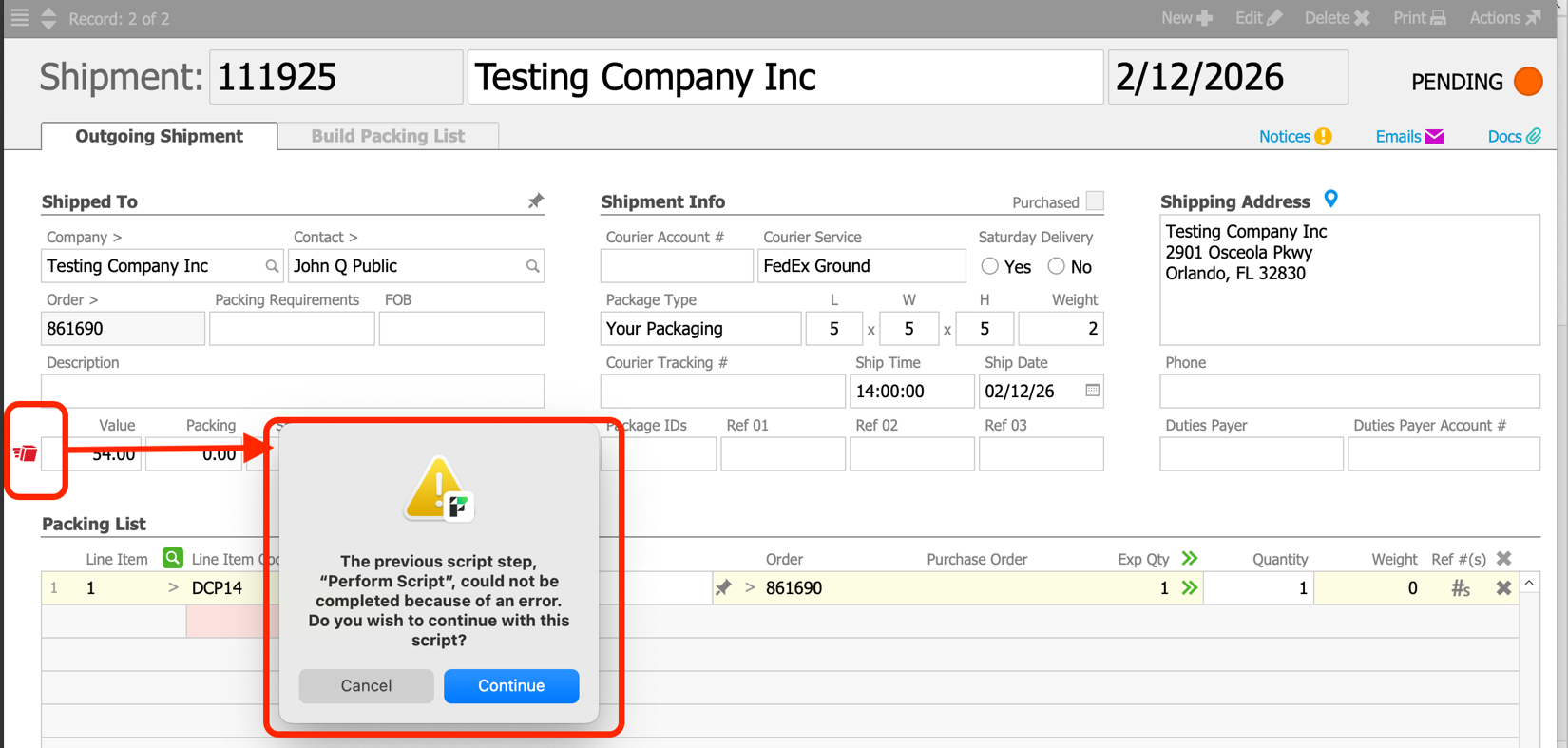The width and height of the screenshot is (1568, 748).
Task: Switch to the Outgoing Shipment tab
Action: [160, 136]
